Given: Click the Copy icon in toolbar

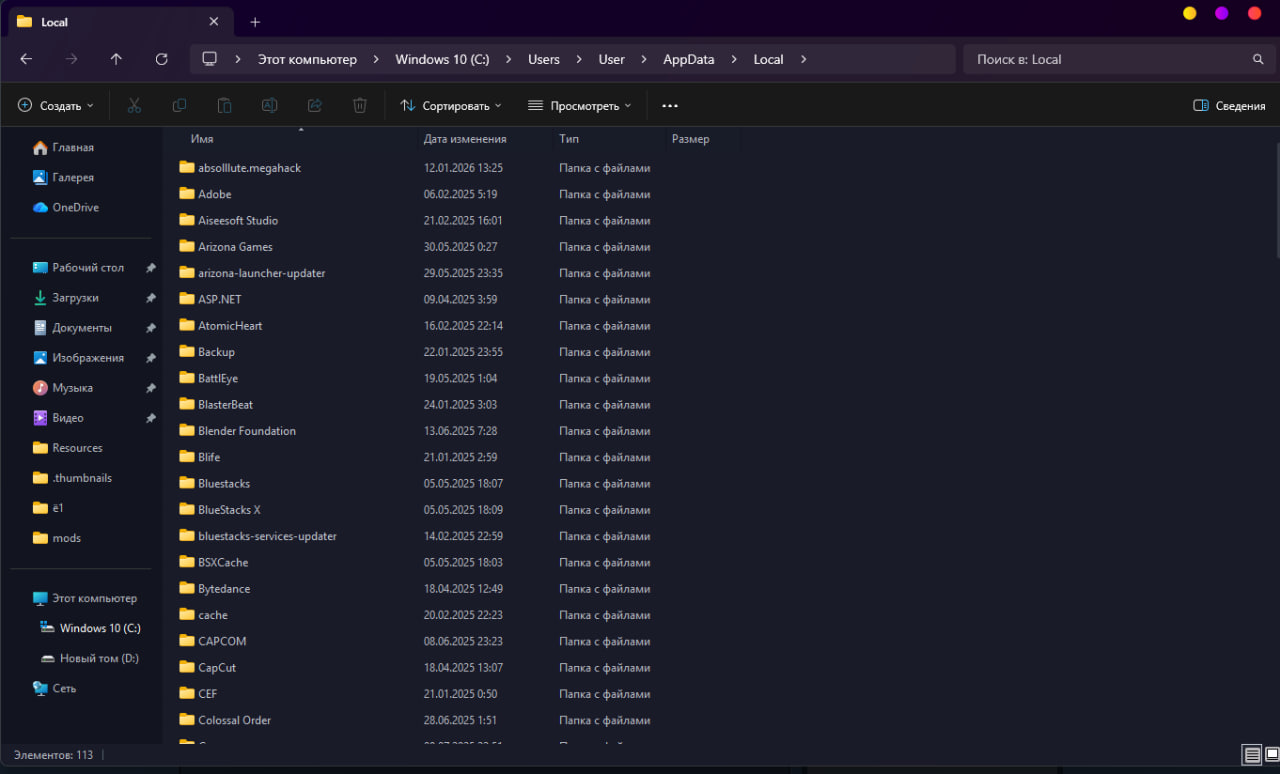Looking at the screenshot, I should point(179,105).
